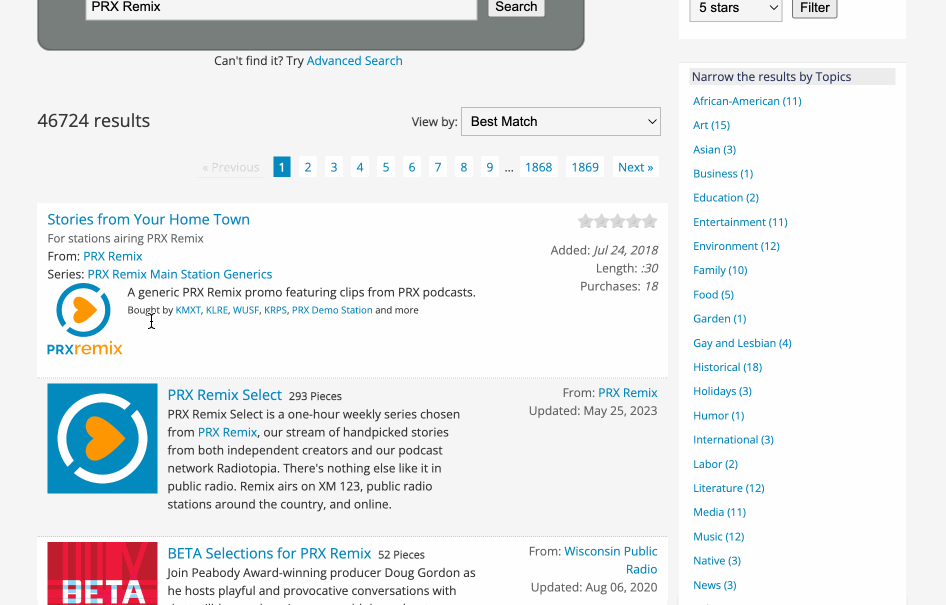Go to results page 9
Image resolution: width=946 pixels, height=605 pixels.
(x=490, y=167)
